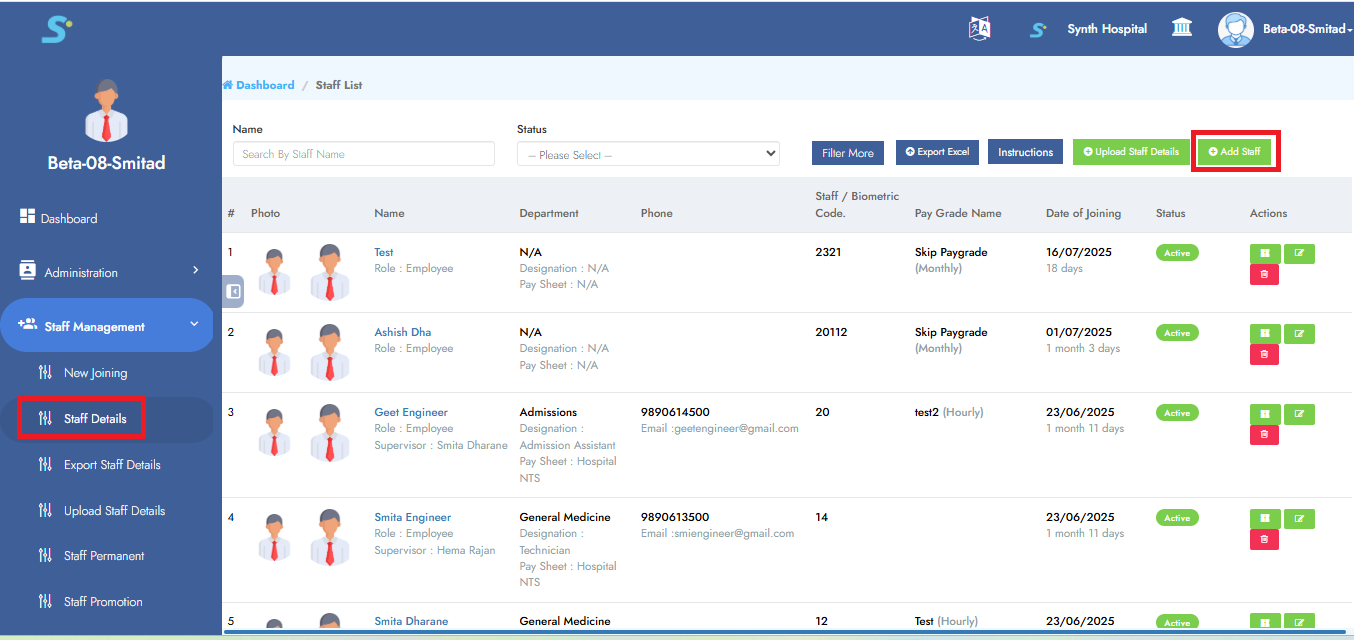The image size is (1354, 640).
Task: Click the language translate icon in header
Action: 979,29
